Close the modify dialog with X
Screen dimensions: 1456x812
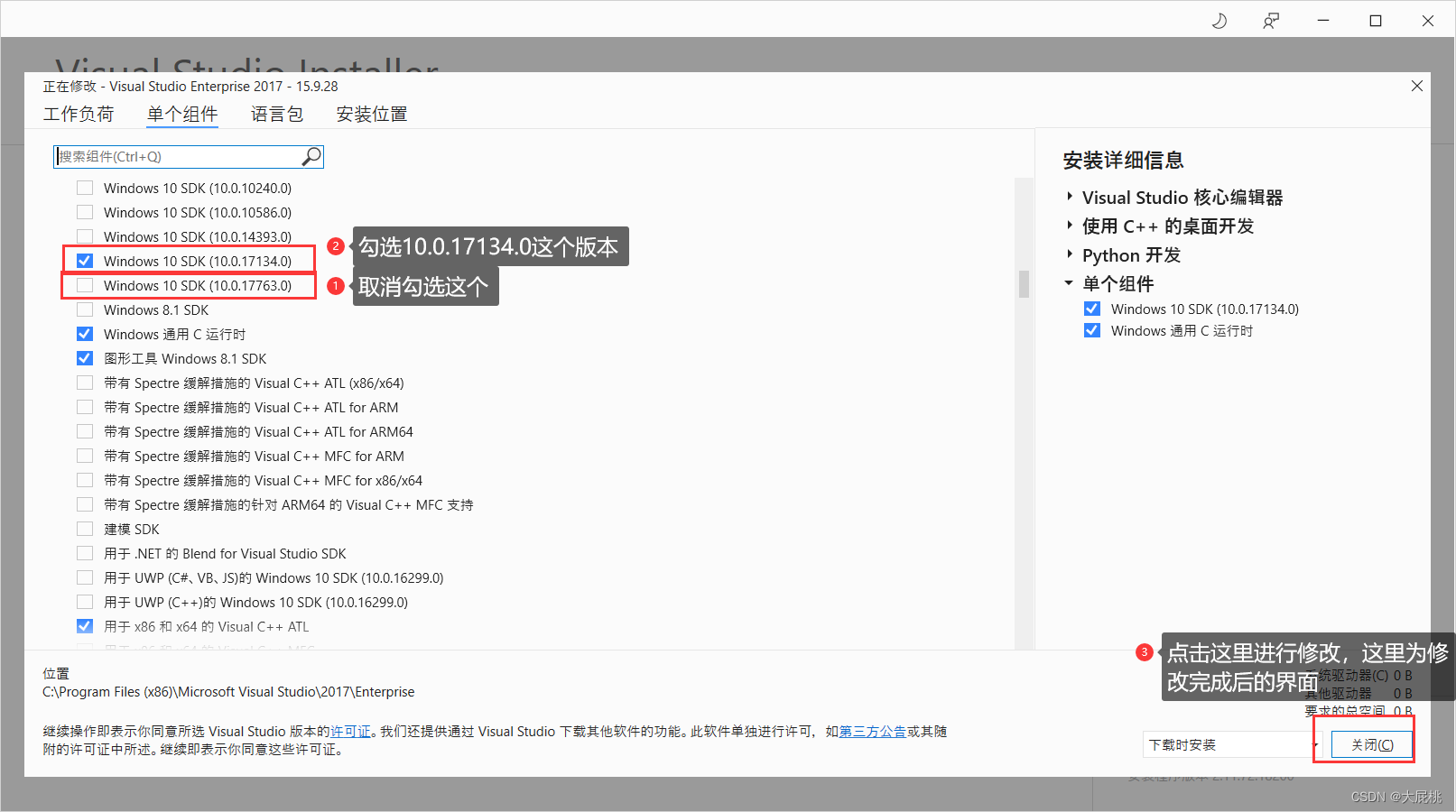click(1417, 86)
